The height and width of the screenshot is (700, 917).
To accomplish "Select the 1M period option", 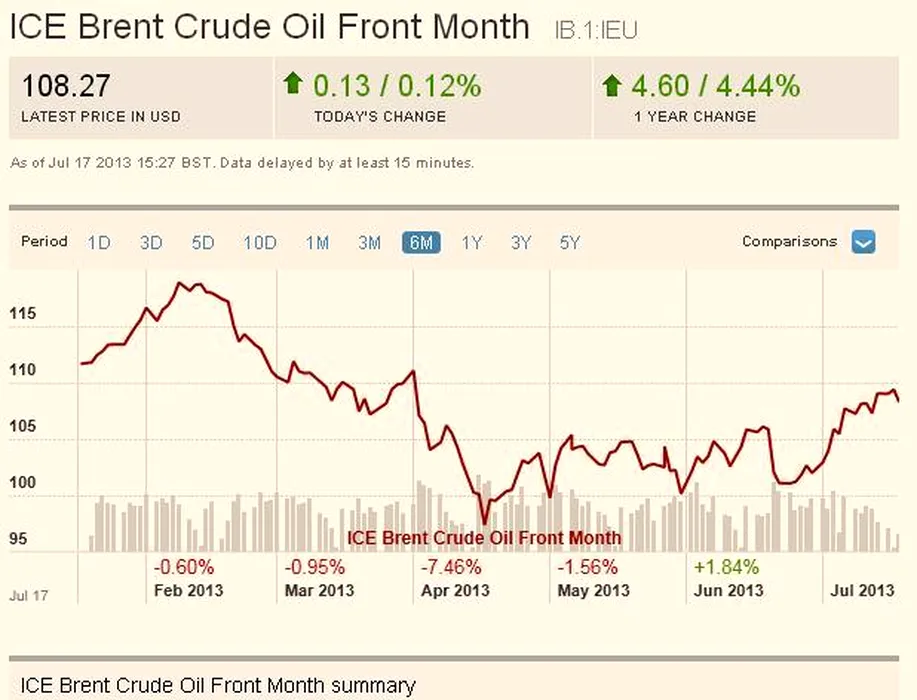I will tap(317, 242).
